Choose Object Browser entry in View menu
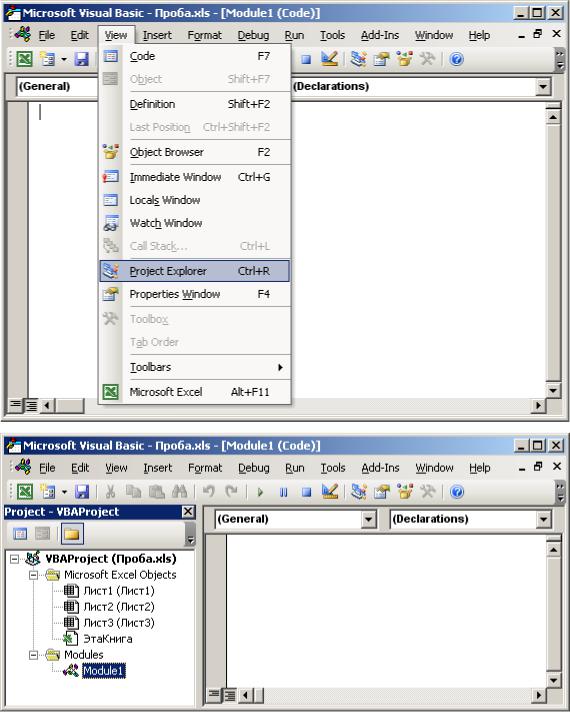 pyautogui.click(x=195, y=152)
